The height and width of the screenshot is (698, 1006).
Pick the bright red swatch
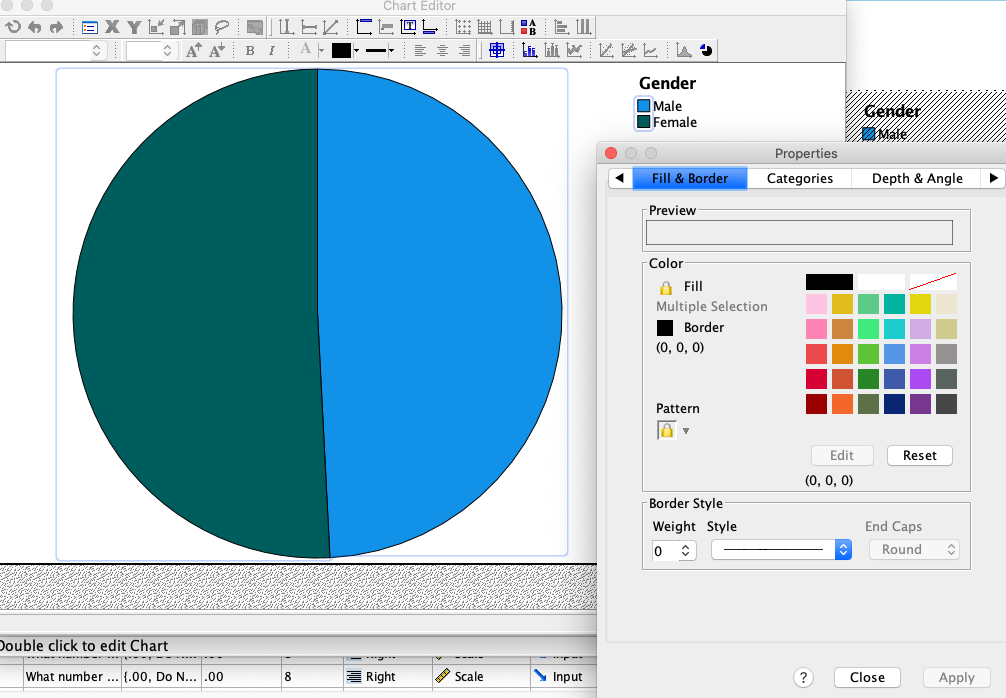[x=816, y=379]
